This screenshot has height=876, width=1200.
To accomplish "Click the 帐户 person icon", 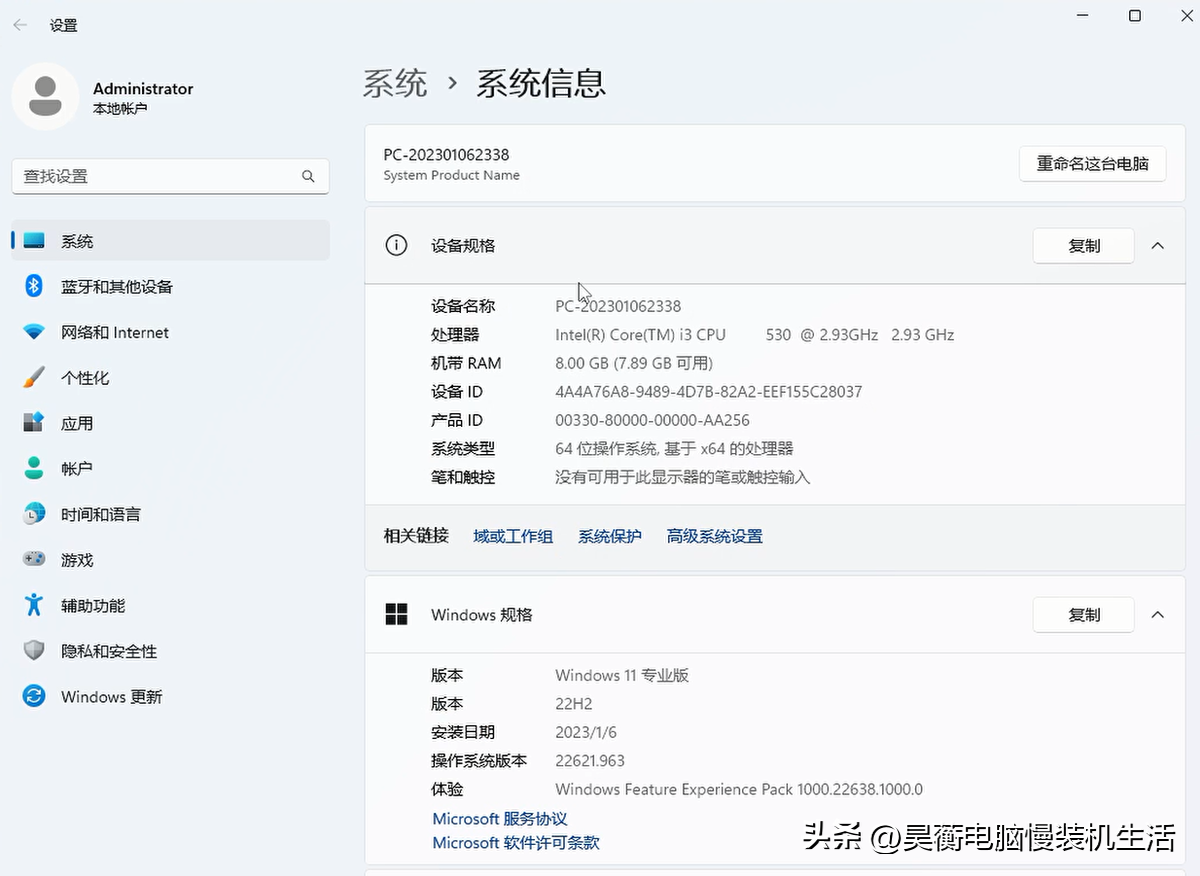I will click(34, 468).
